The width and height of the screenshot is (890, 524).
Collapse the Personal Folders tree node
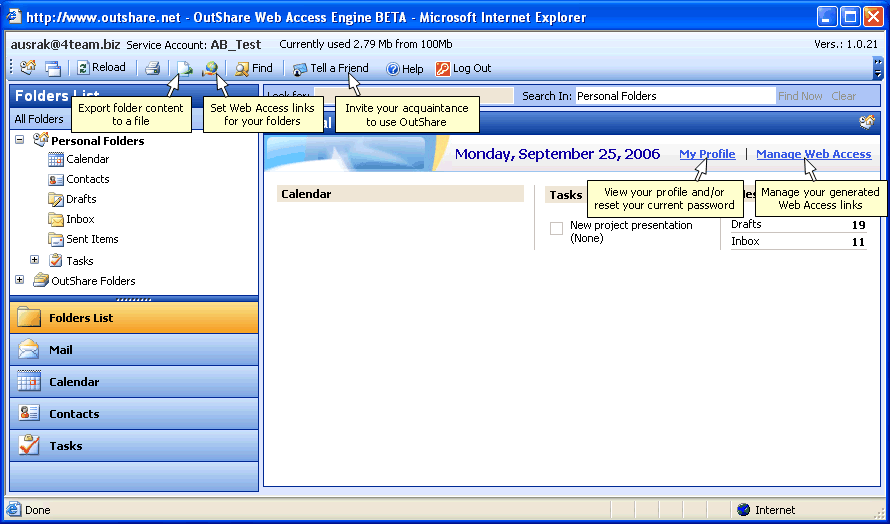pyautogui.click(x=20, y=140)
